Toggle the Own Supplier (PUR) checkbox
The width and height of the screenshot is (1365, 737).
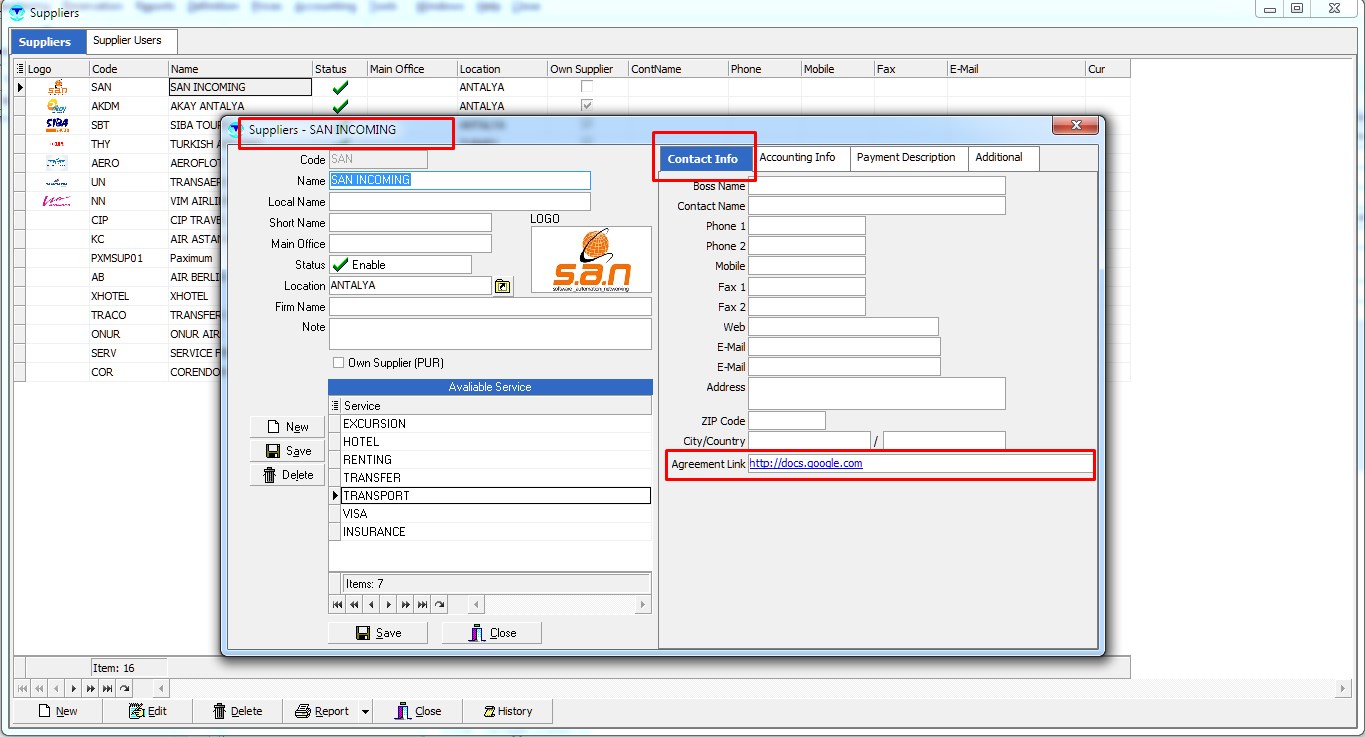coord(338,363)
